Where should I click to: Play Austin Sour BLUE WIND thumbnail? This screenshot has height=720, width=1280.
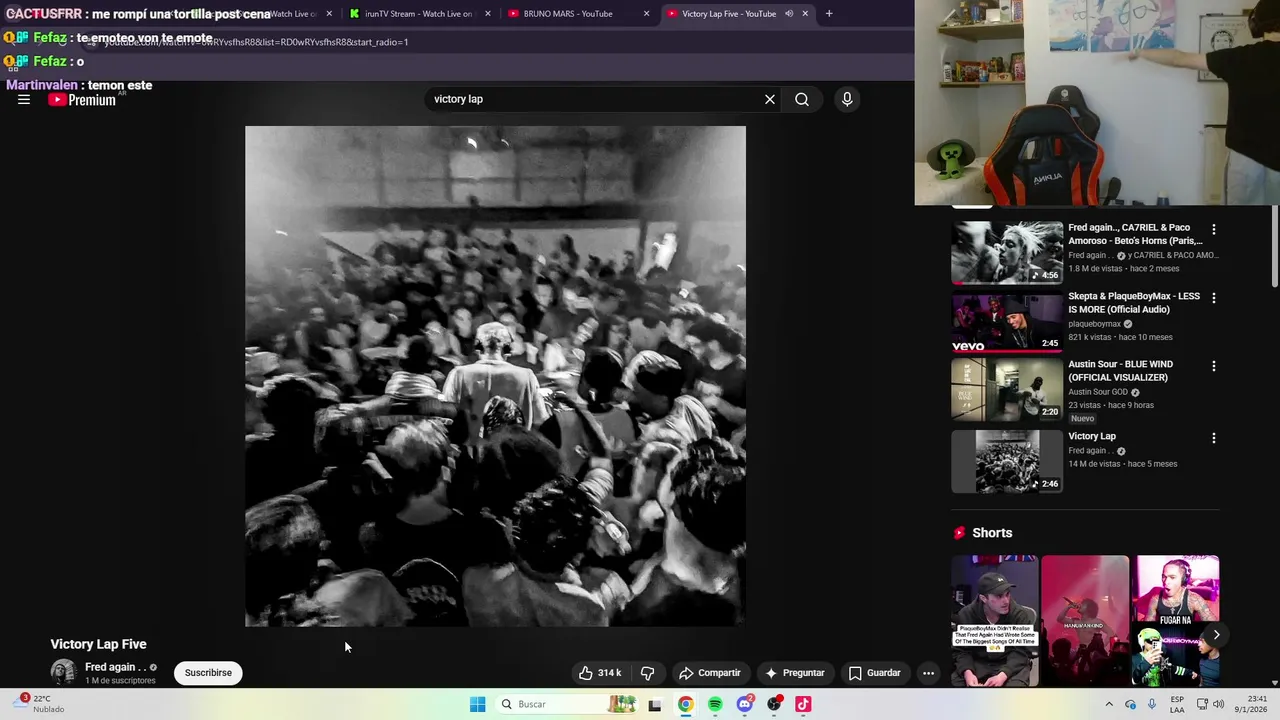point(1007,390)
